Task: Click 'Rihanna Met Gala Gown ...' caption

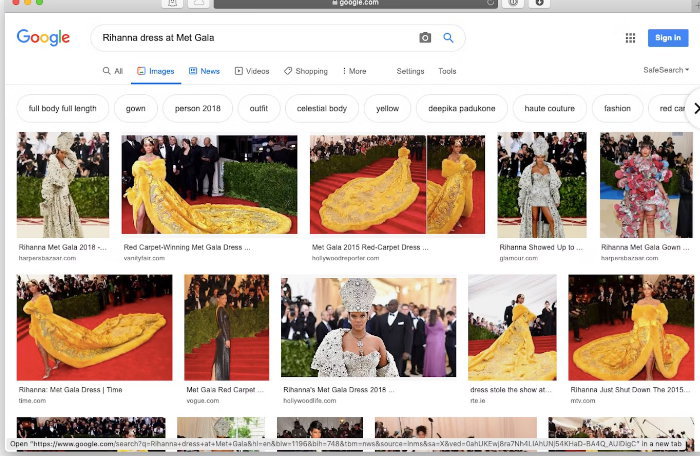Action: coord(645,247)
